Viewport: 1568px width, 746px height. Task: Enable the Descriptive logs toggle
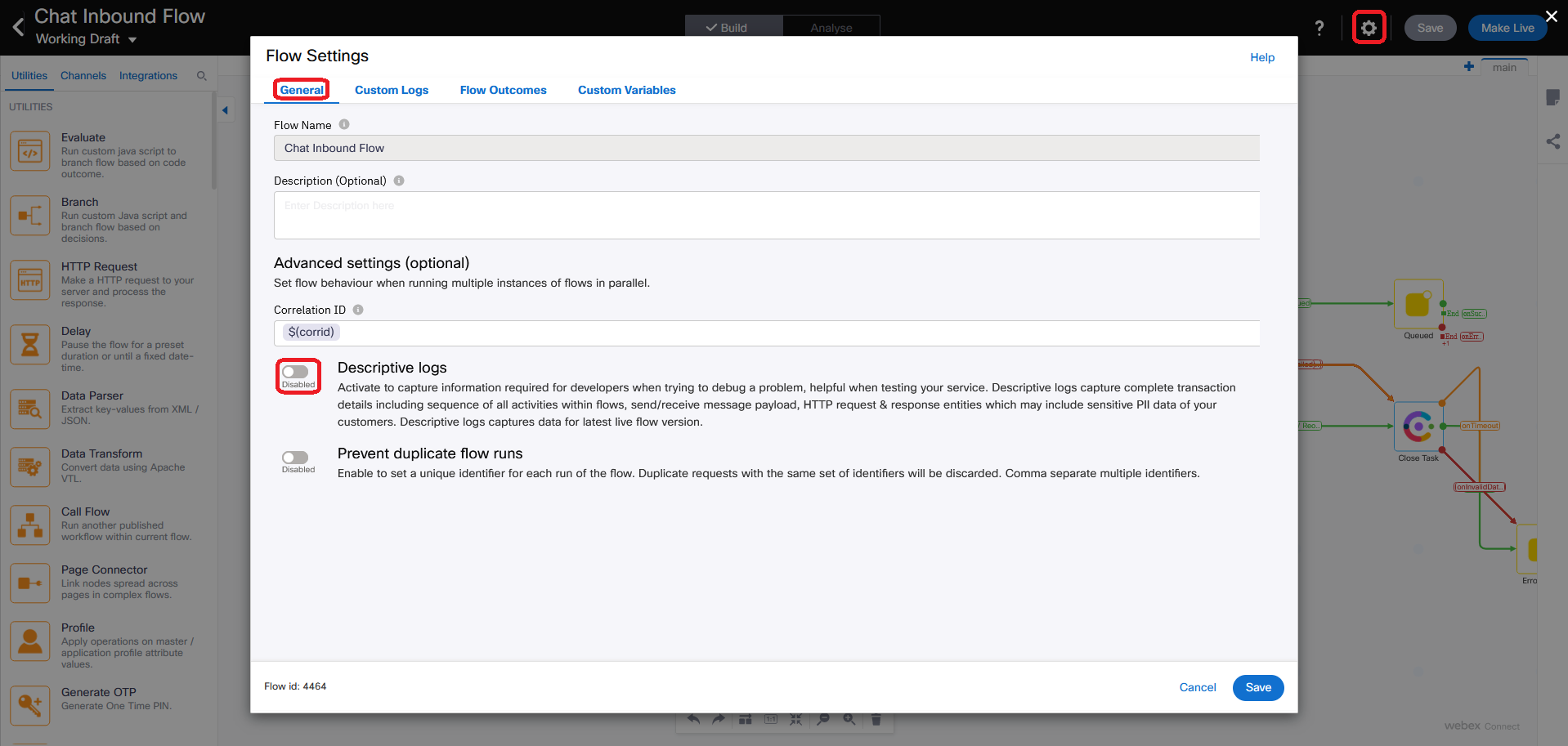pyautogui.click(x=295, y=372)
